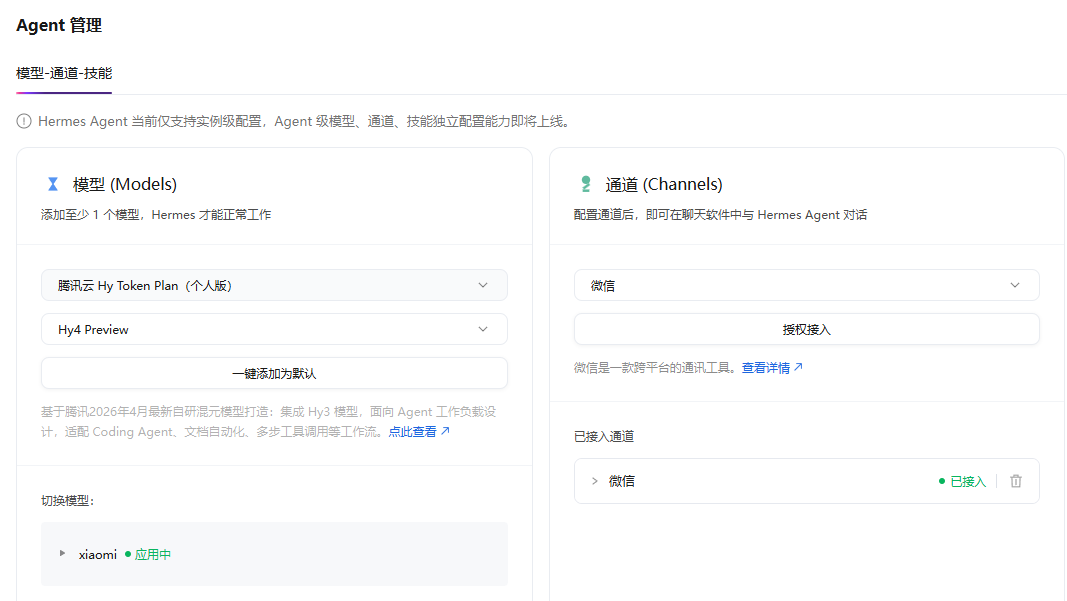Click the Agent 管理 page title

click(x=59, y=25)
